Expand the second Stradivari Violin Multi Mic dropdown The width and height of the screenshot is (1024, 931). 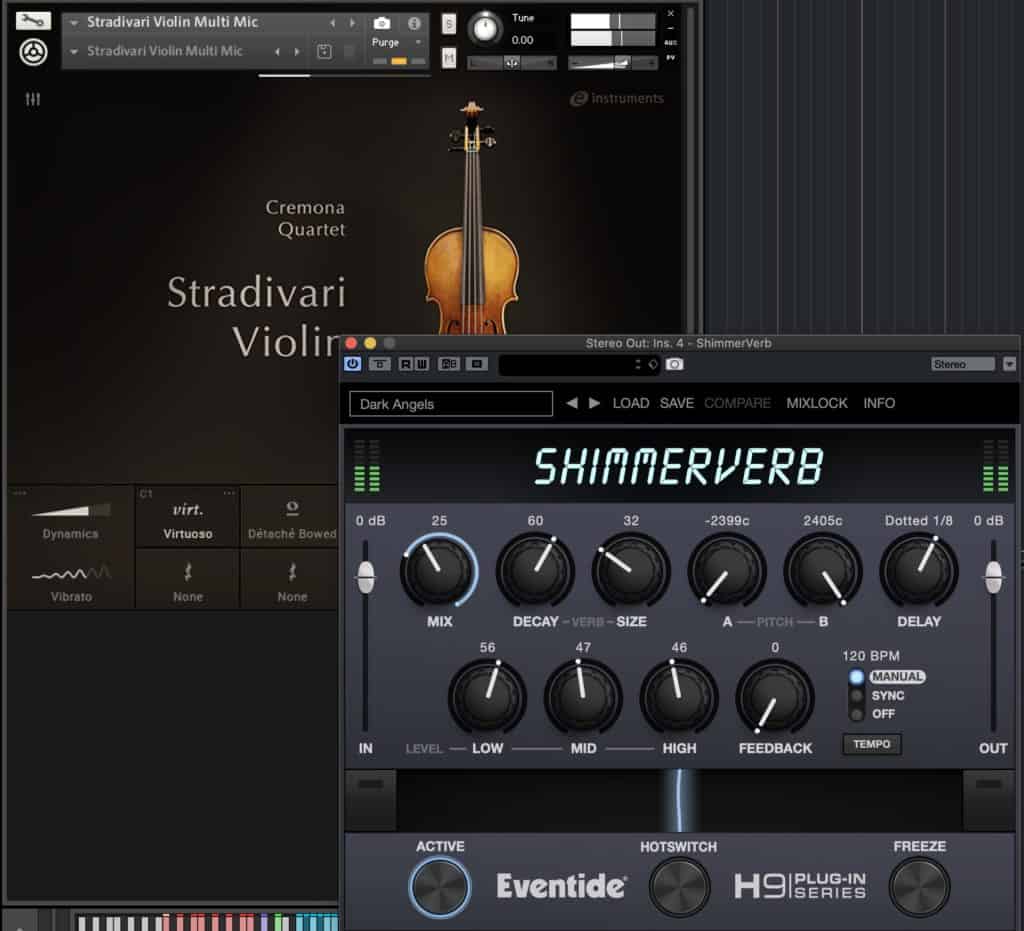pyautogui.click(x=74, y=51)
